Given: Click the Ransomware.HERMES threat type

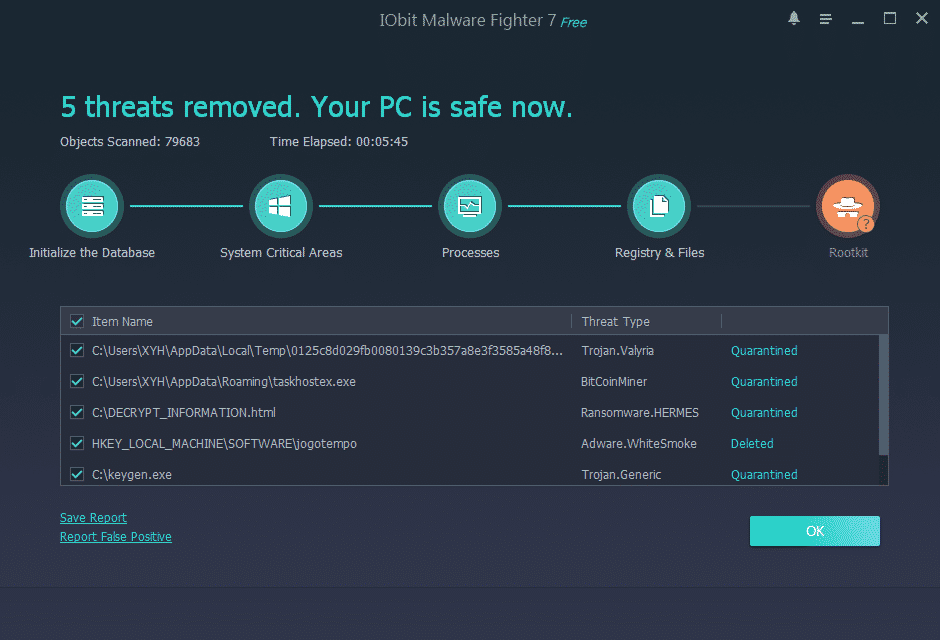Looking at the screenshot, I should [640, 413].
